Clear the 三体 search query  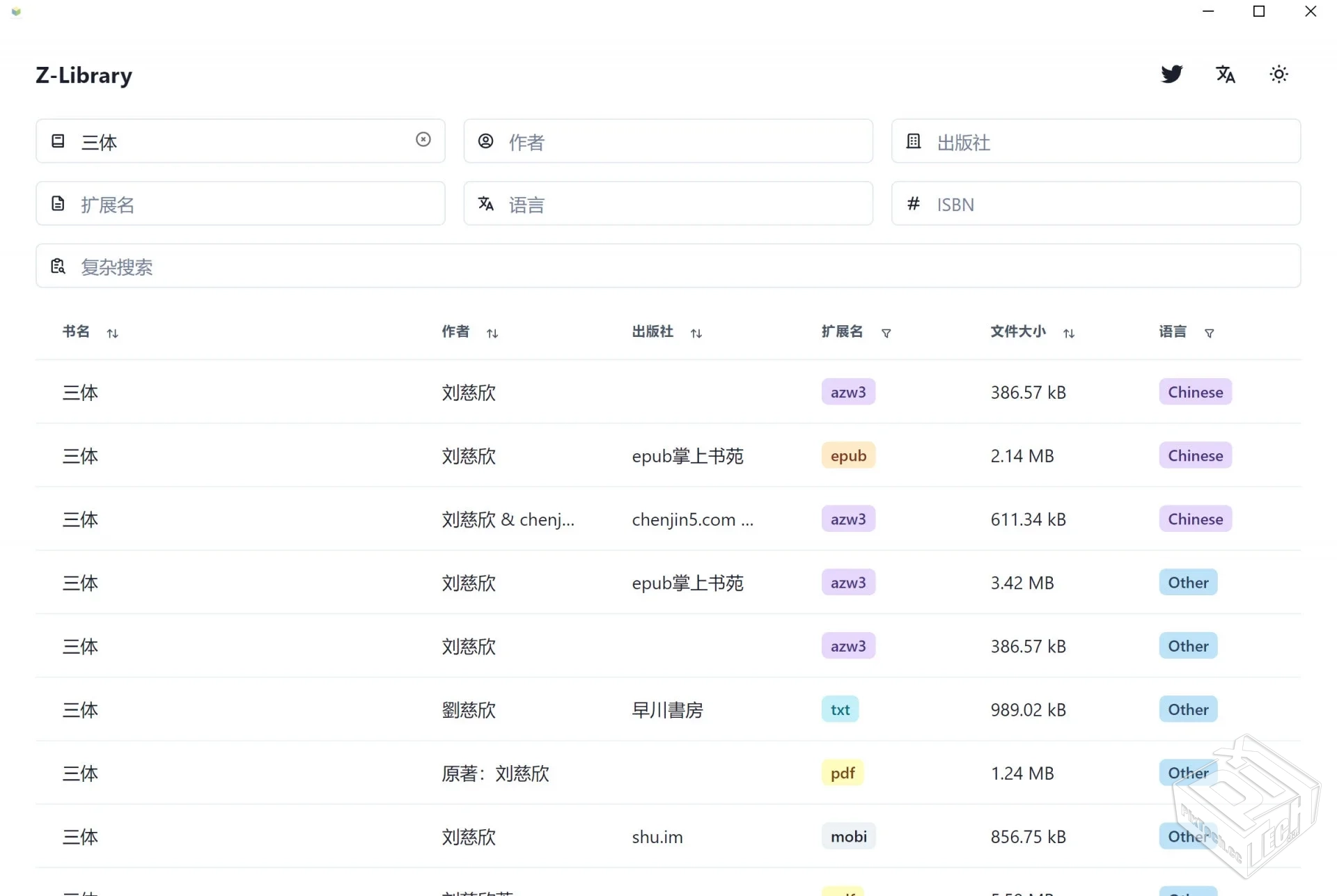[423, 140]
